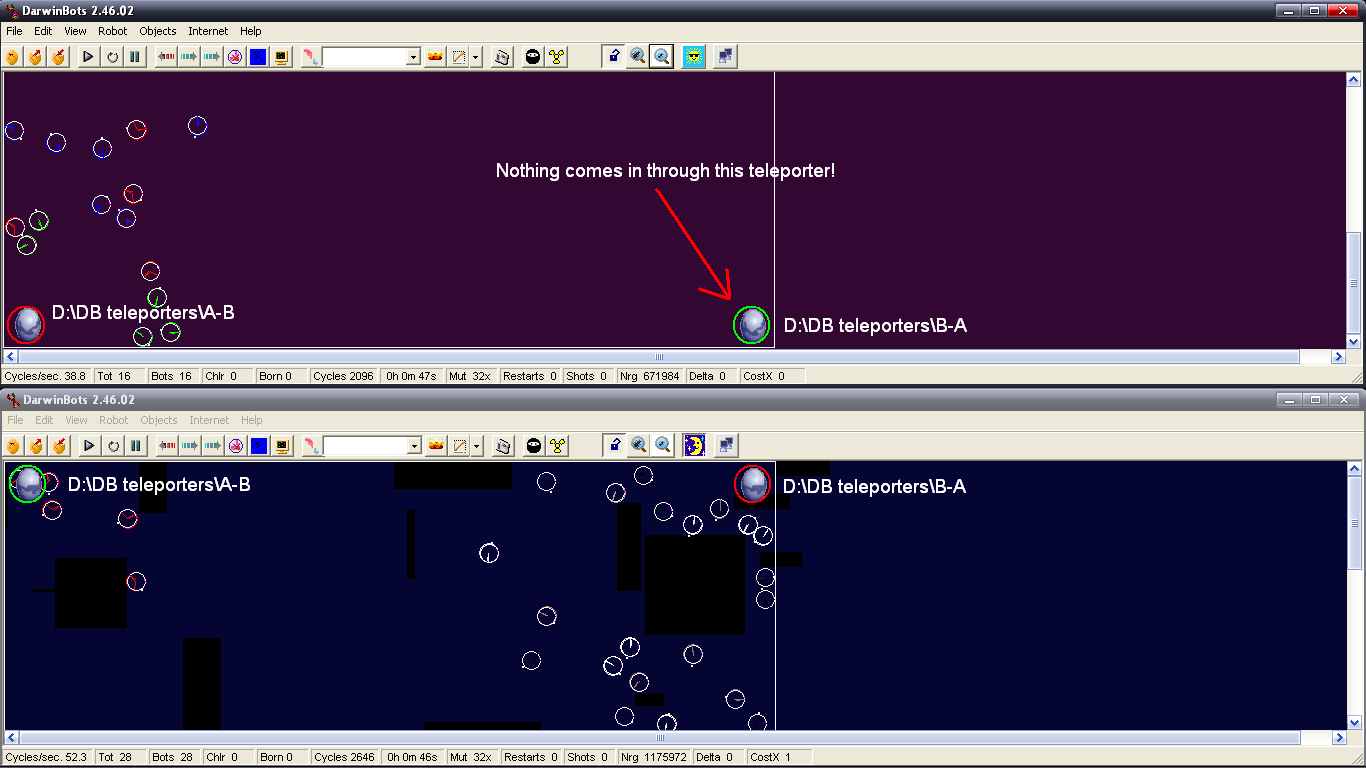Open the toolbar combo box in the top window

click(413, 58)
